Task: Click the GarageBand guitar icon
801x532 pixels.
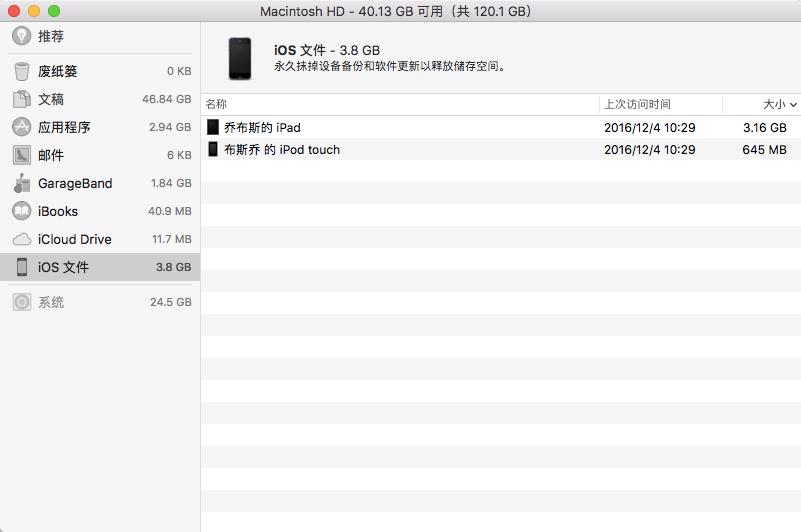Action: point(21,183)
